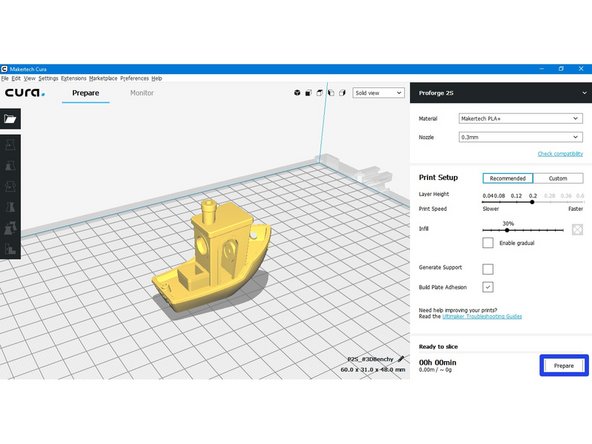Switch camera to 3D view icon

(x=297, y=93)
